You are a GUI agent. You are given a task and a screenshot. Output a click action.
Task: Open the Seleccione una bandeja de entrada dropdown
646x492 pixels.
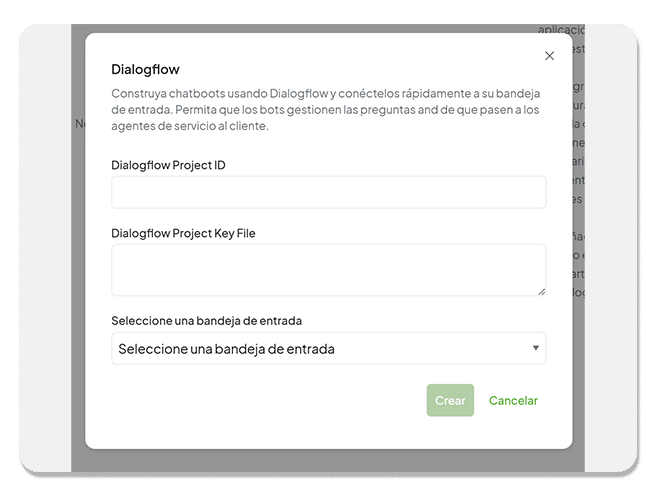coord(328,349)
